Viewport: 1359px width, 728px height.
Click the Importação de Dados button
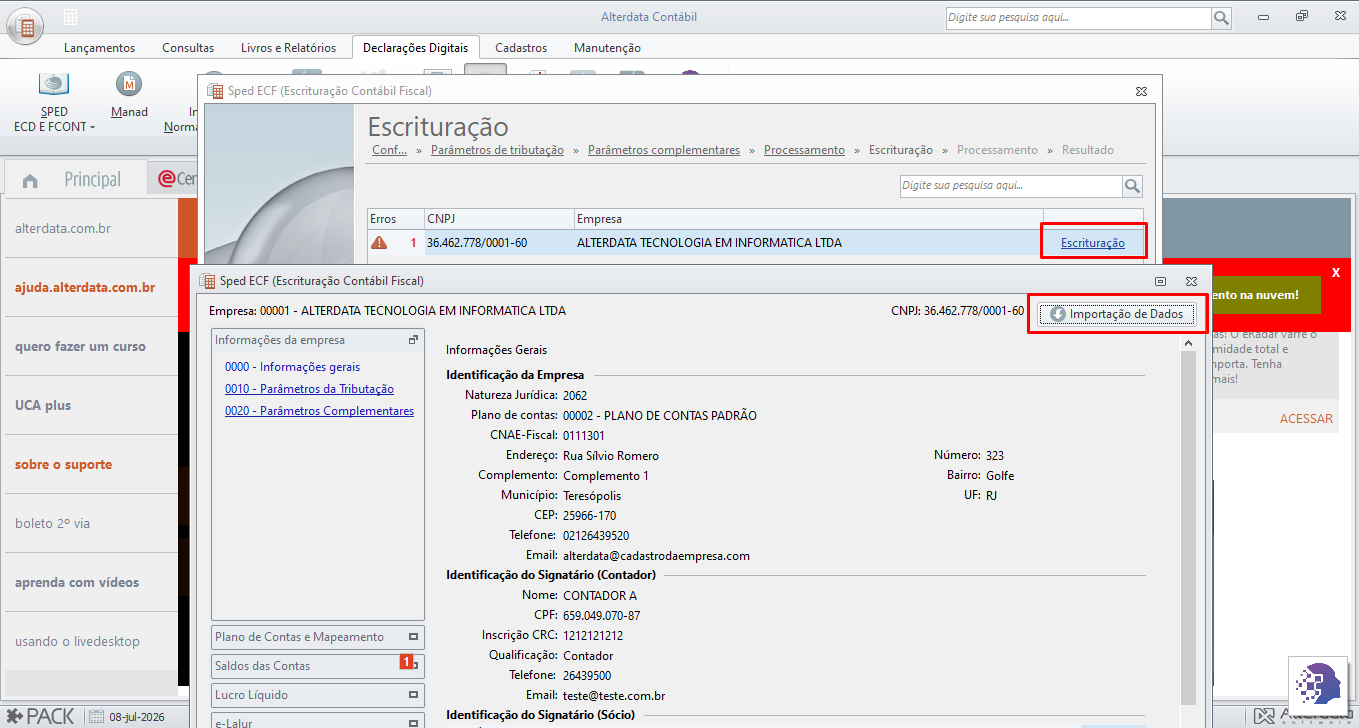tap(1116, 314)
